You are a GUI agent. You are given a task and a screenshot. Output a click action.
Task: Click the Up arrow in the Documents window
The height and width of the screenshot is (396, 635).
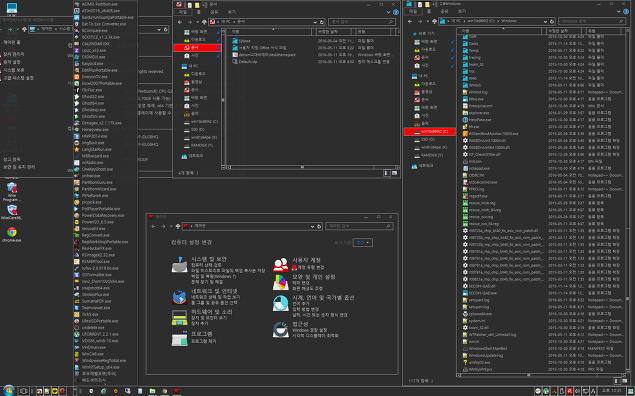pyautogui.click(x=204, y=22)
